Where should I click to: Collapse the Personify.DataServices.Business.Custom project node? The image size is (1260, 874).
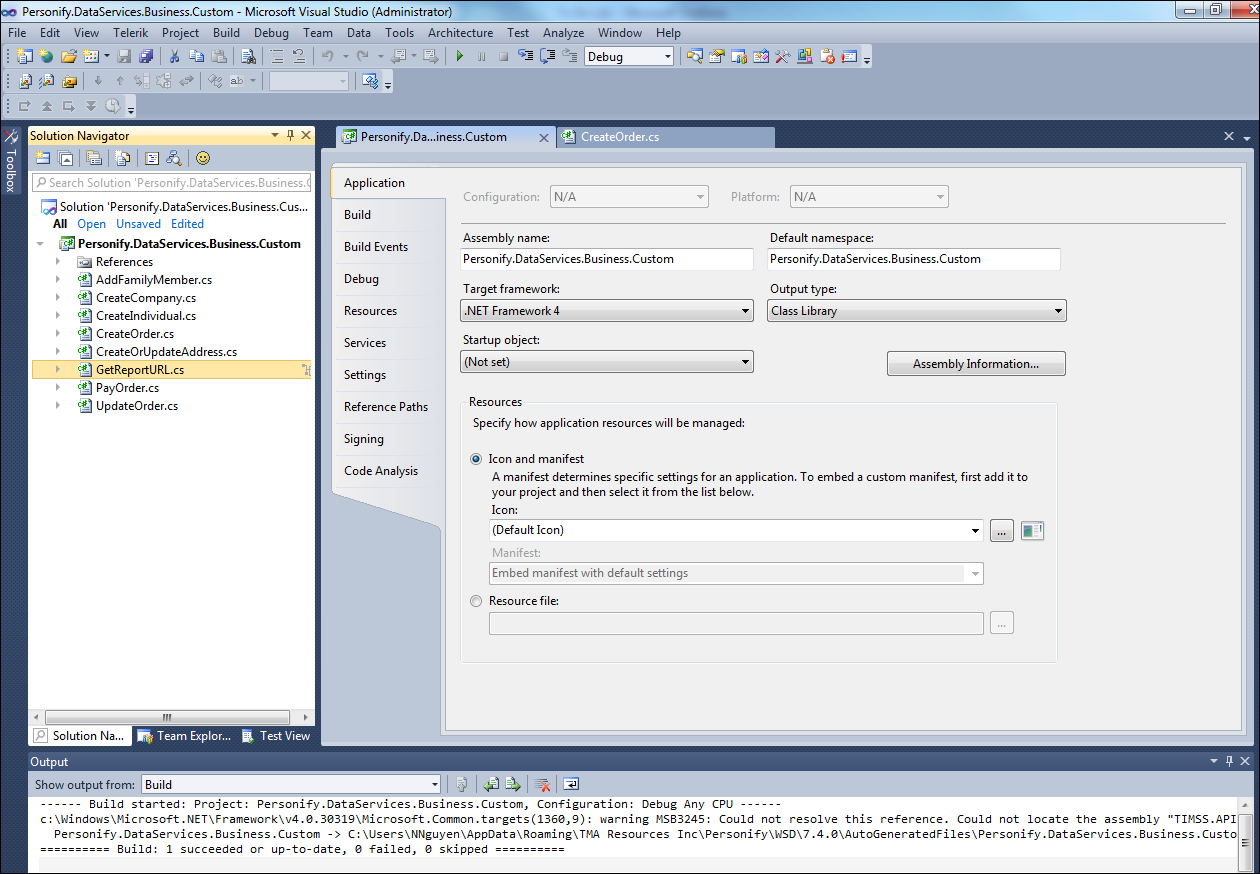pyautogui.click(x=40, y=244)
